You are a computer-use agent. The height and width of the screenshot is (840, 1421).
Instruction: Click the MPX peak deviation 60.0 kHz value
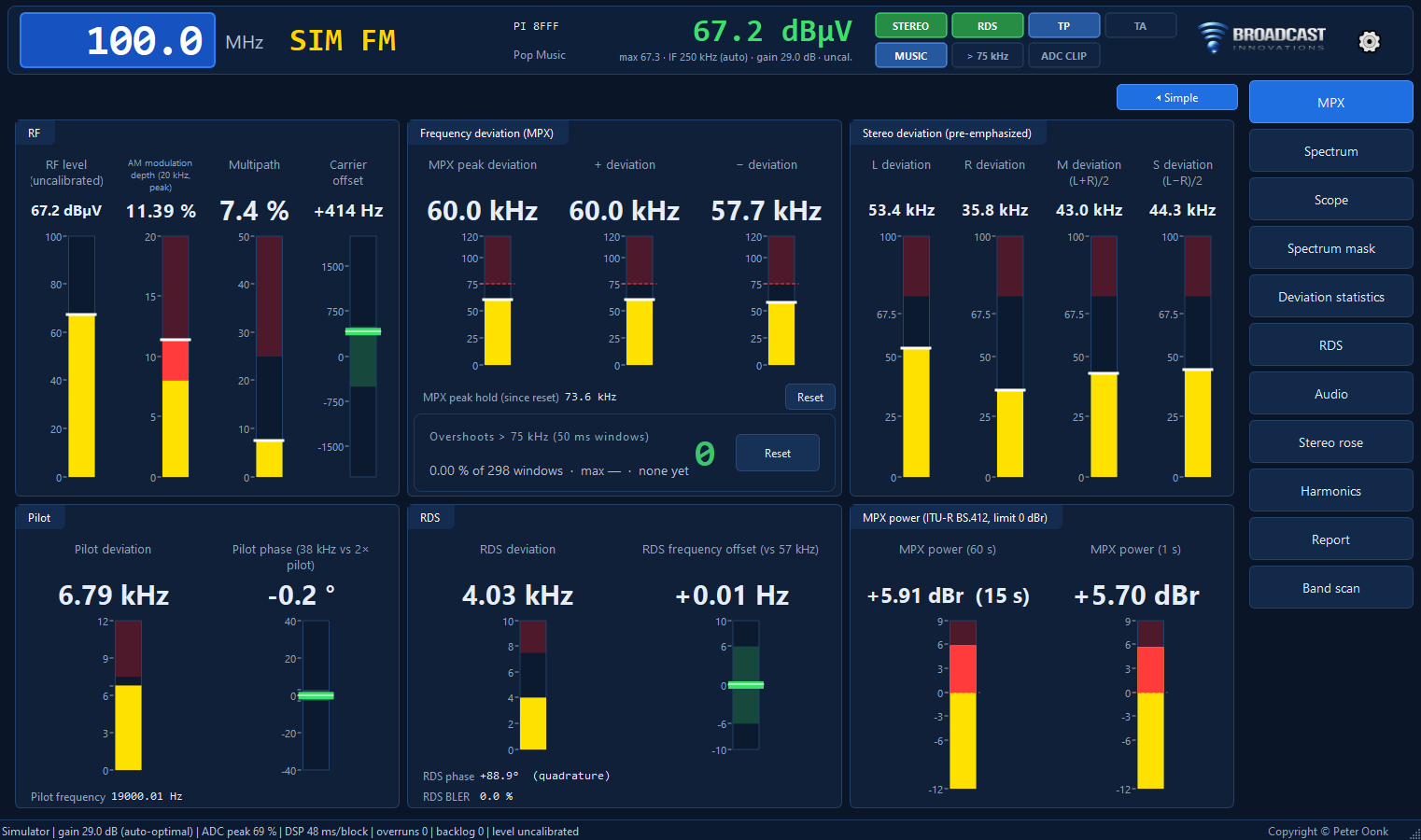482,211
